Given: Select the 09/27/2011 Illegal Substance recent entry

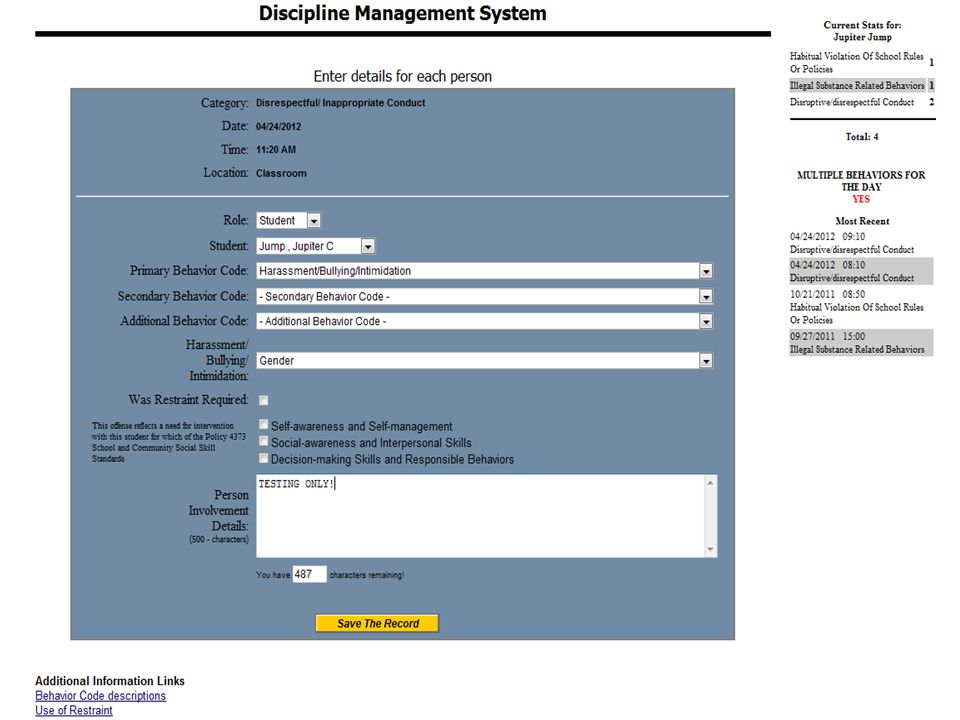Looking at the screenshot, I should (x=861, y=343).
